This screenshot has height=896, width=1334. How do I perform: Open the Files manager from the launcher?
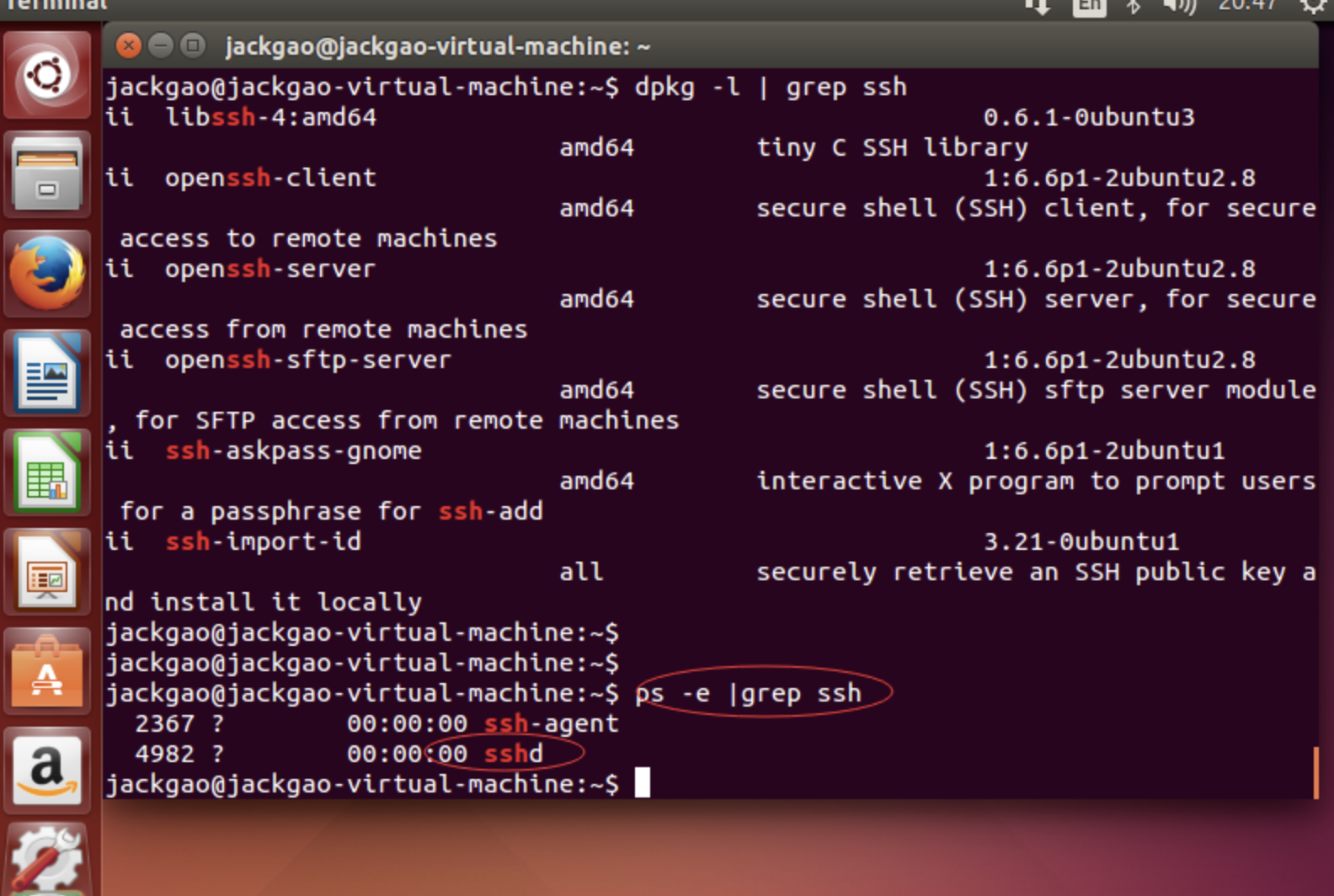tap(47, 174)
